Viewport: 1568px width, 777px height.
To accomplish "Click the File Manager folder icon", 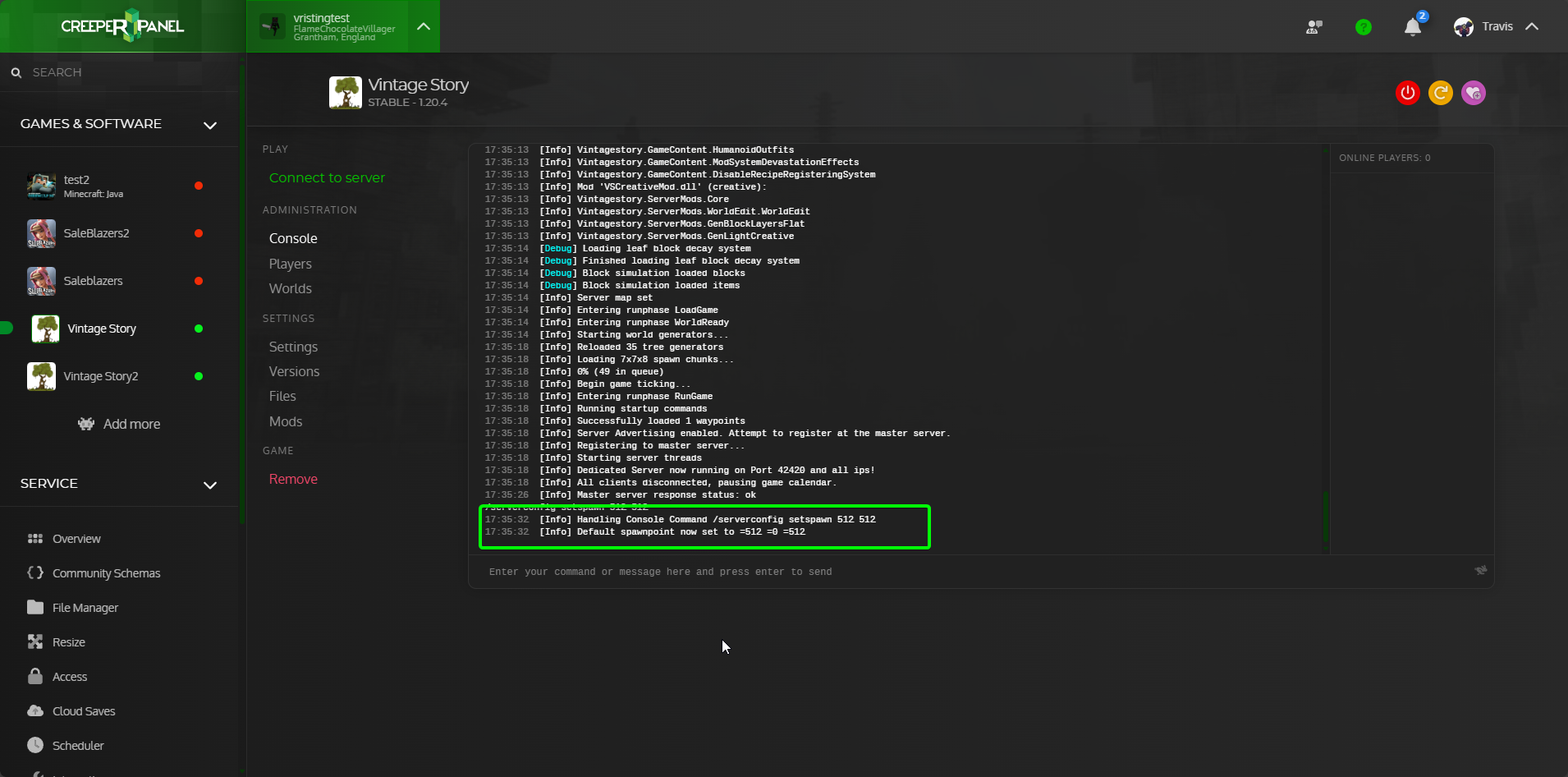I will click(x=35, y=607).
